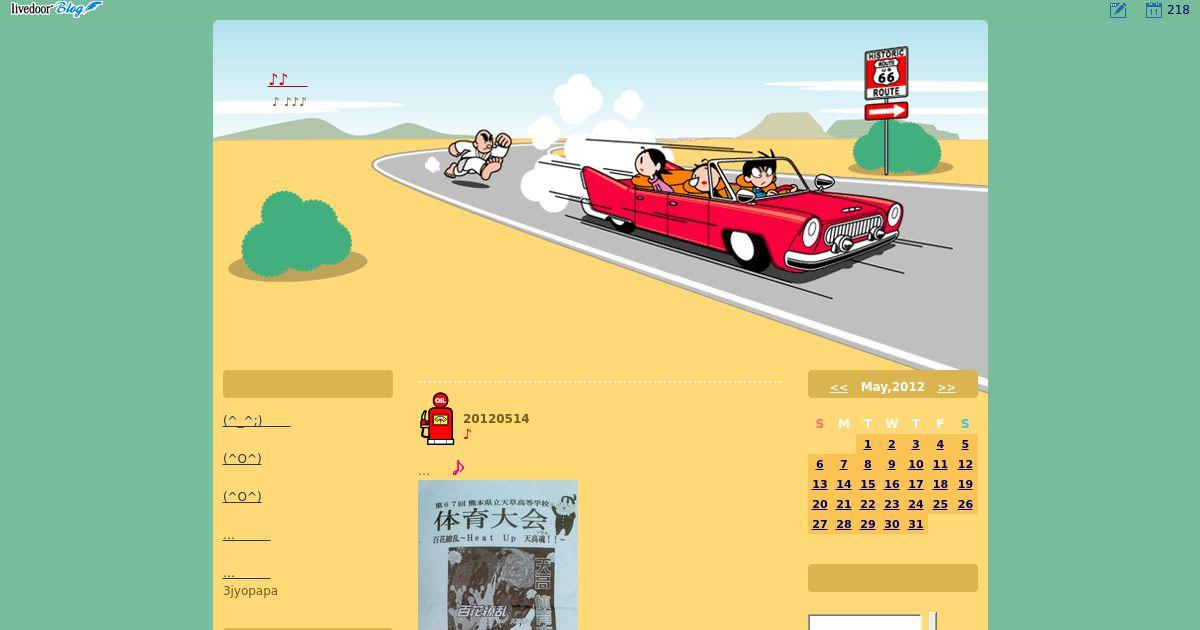Open the sports festival flyer image
The width and height of the screenshot is (1200, 630).
pyautogui.click(x=498, y=555)
